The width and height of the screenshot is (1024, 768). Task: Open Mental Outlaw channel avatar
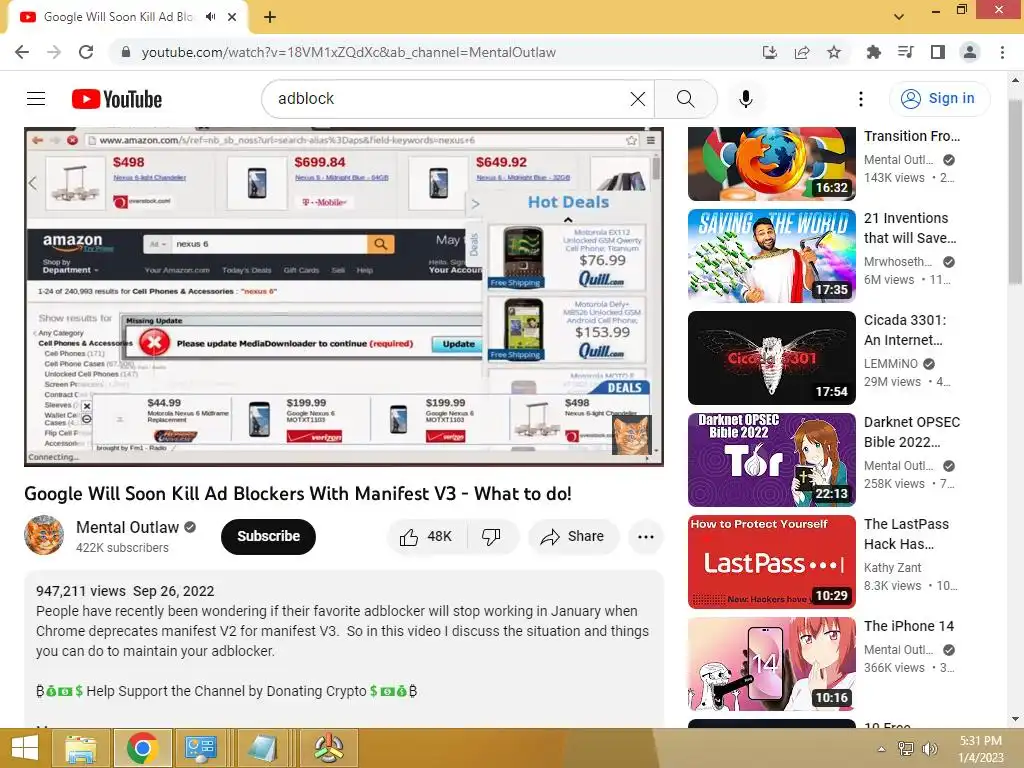coord(44,536)
